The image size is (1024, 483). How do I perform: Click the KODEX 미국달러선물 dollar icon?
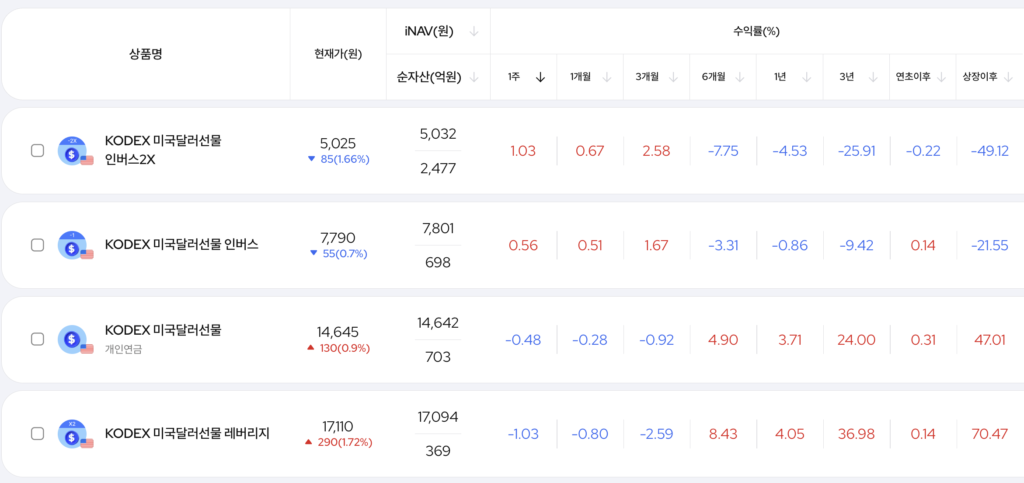(73, 339)
